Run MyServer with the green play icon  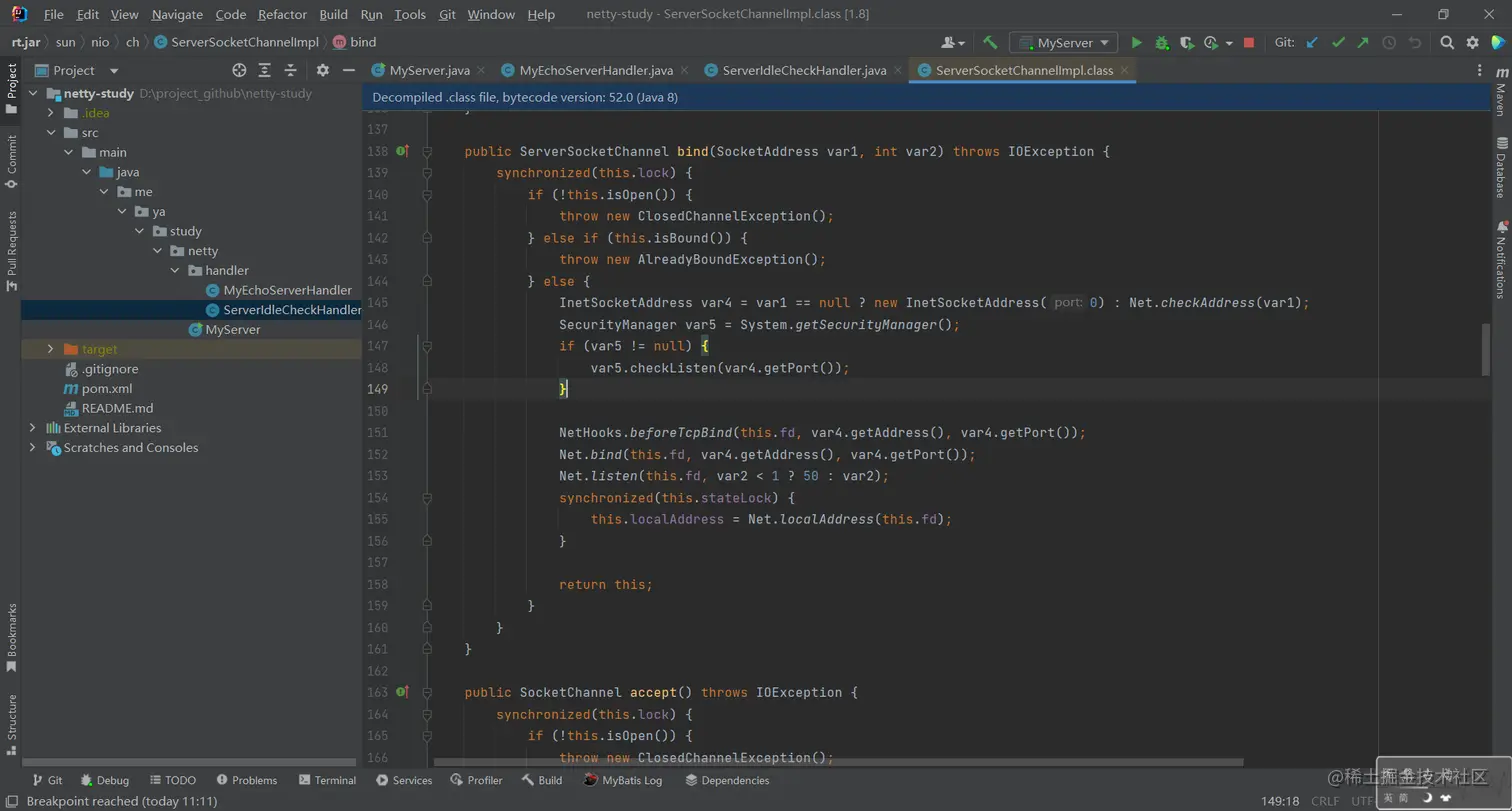pyautogui.click(x=1136, y=43)
